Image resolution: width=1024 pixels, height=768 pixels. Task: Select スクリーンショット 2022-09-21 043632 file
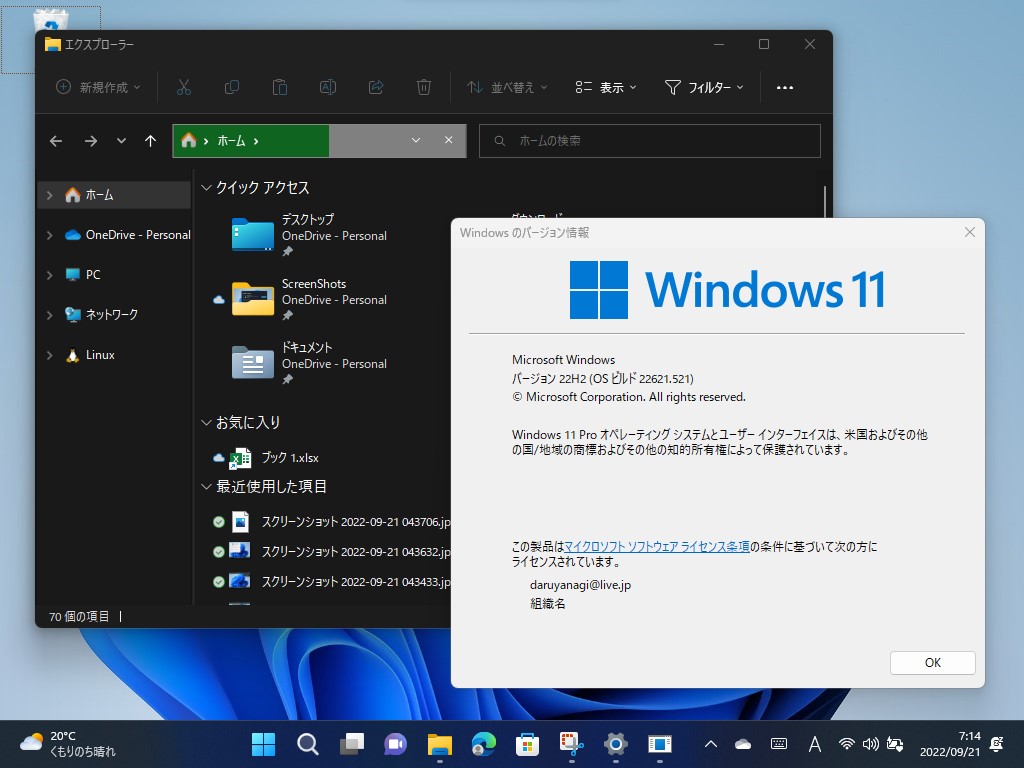(x=330, y=552)
